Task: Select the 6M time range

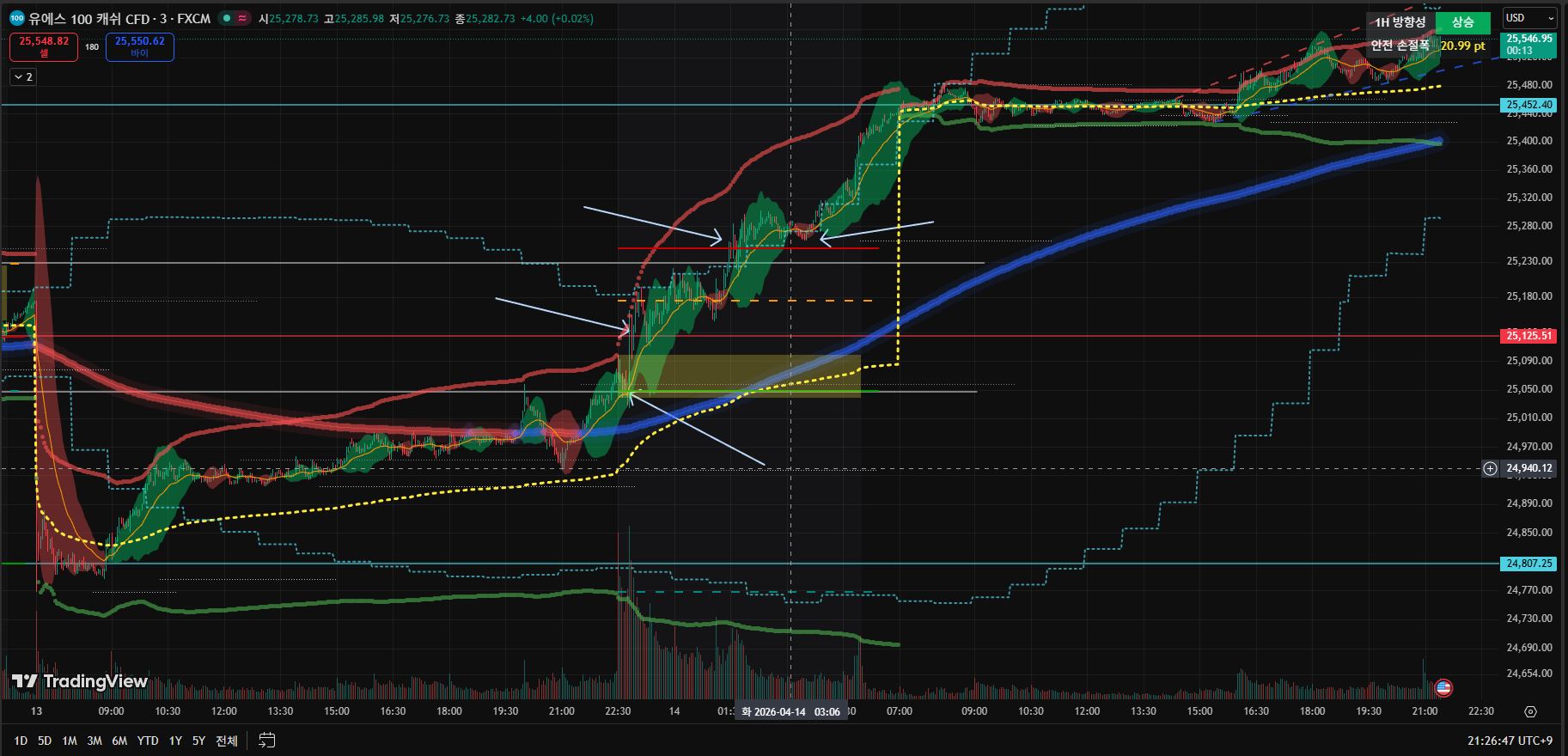Action: pos(119,741)
